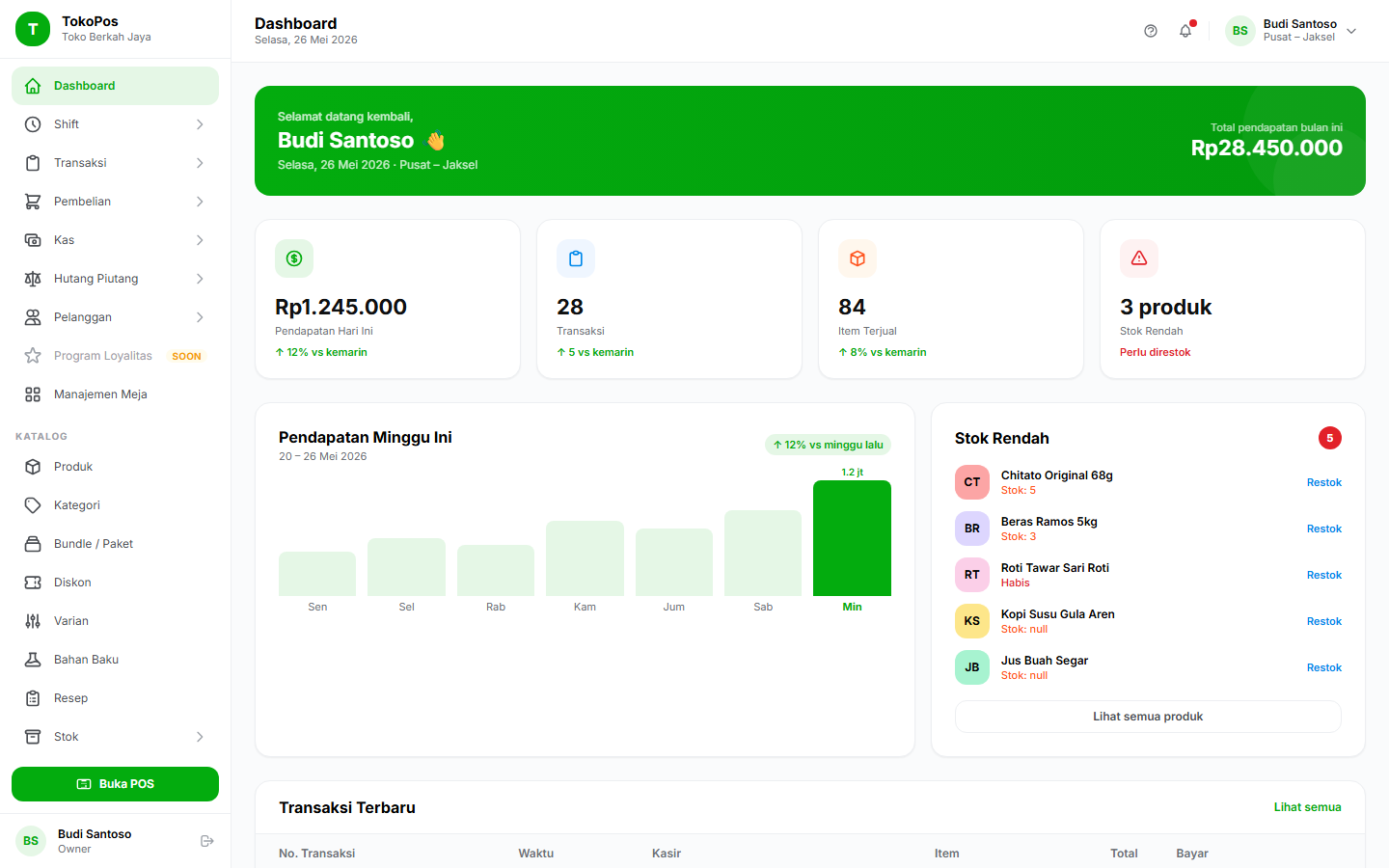Click the Bundle / Paket icon
The height and width of the screenshot is (868, 1389).
pos(33,544)
